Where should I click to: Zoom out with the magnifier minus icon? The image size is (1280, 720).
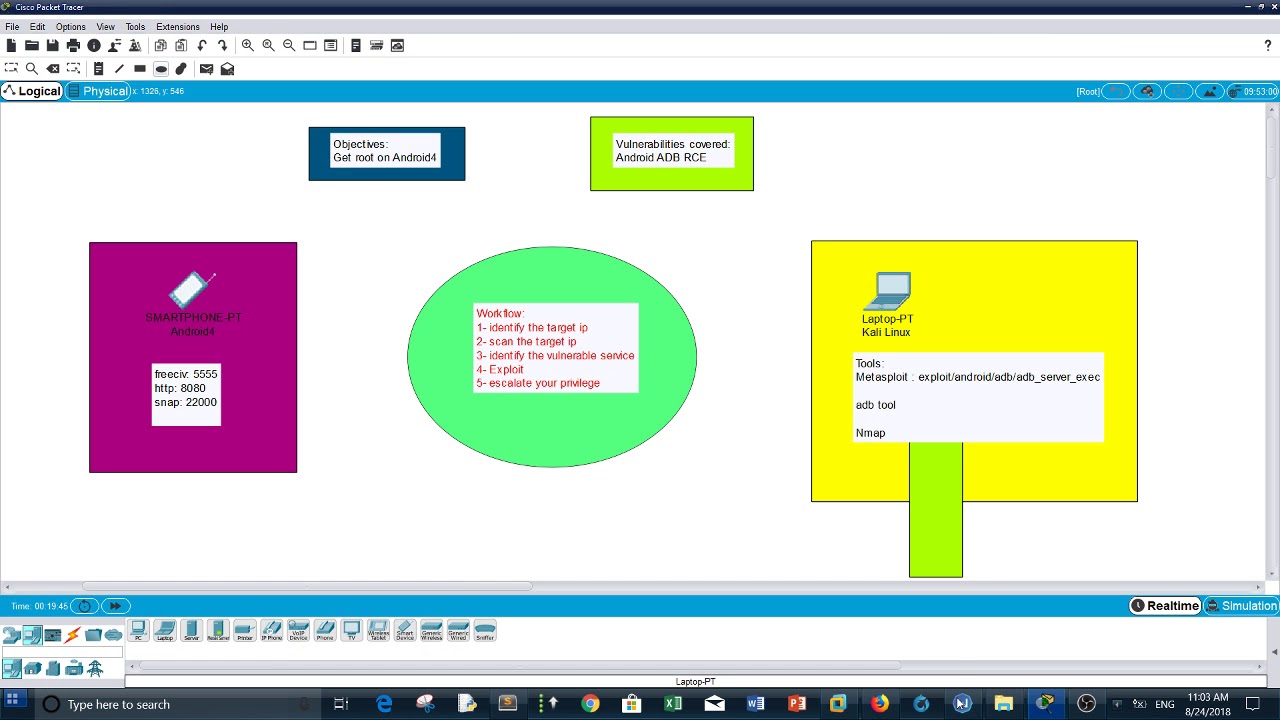pyautogui.click(x=289, y=45)
